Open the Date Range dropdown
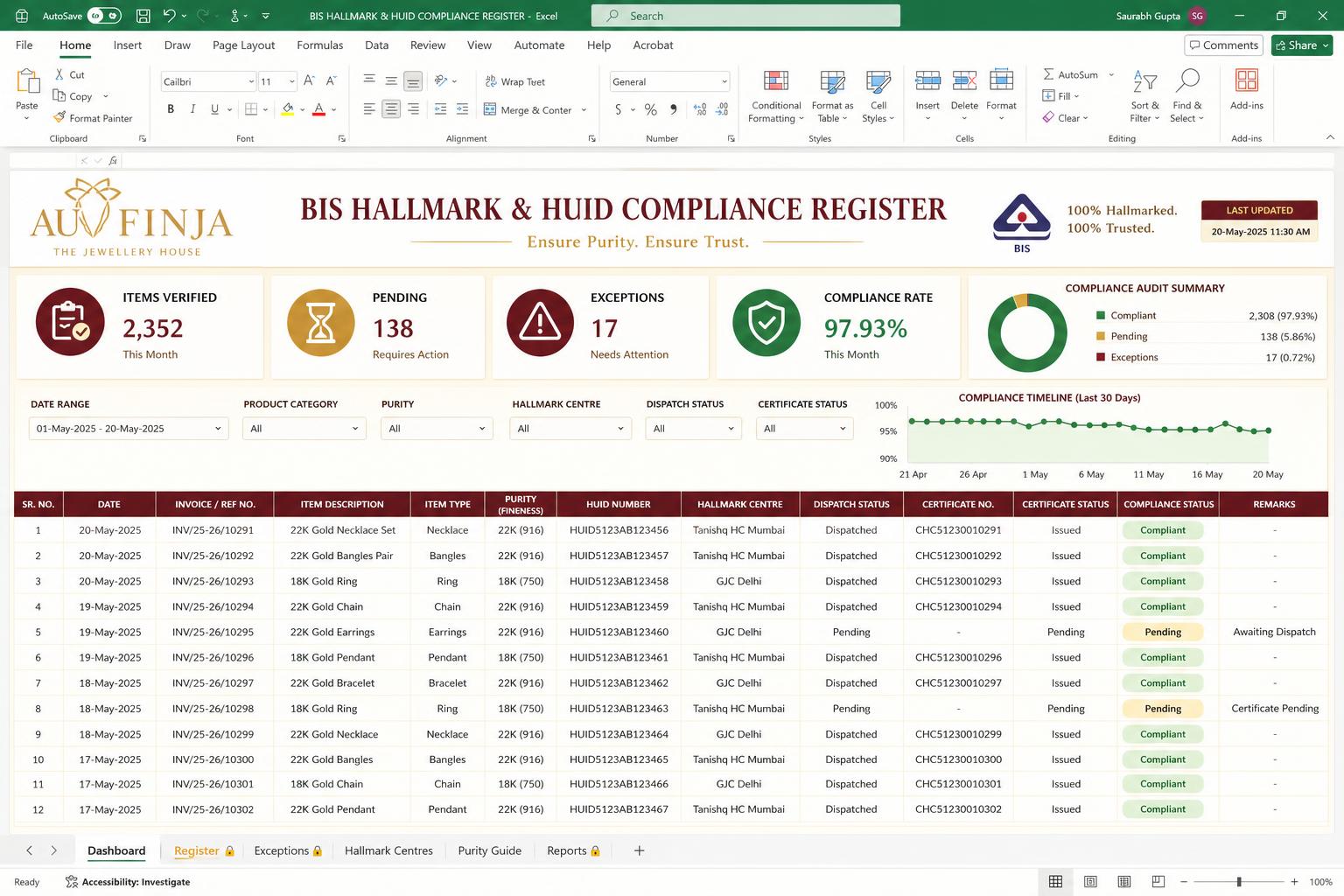 (x=129, y=429)
